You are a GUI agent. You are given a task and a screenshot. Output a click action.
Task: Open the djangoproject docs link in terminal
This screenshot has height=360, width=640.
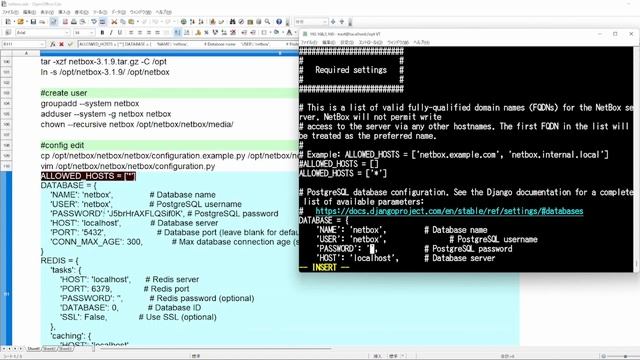click(x=449, y=211)
